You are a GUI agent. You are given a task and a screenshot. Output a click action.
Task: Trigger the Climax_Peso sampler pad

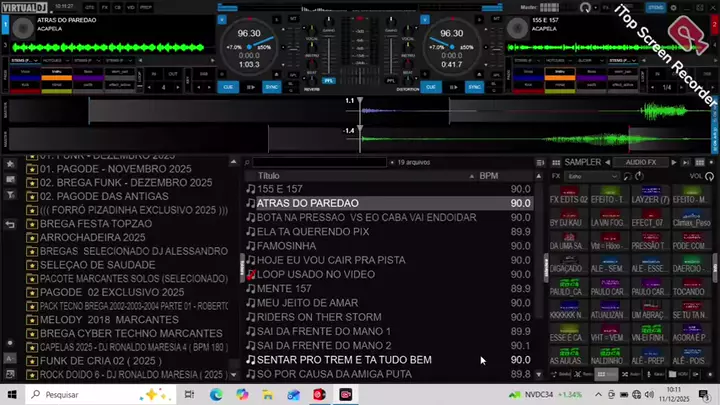tap(691, 222)
